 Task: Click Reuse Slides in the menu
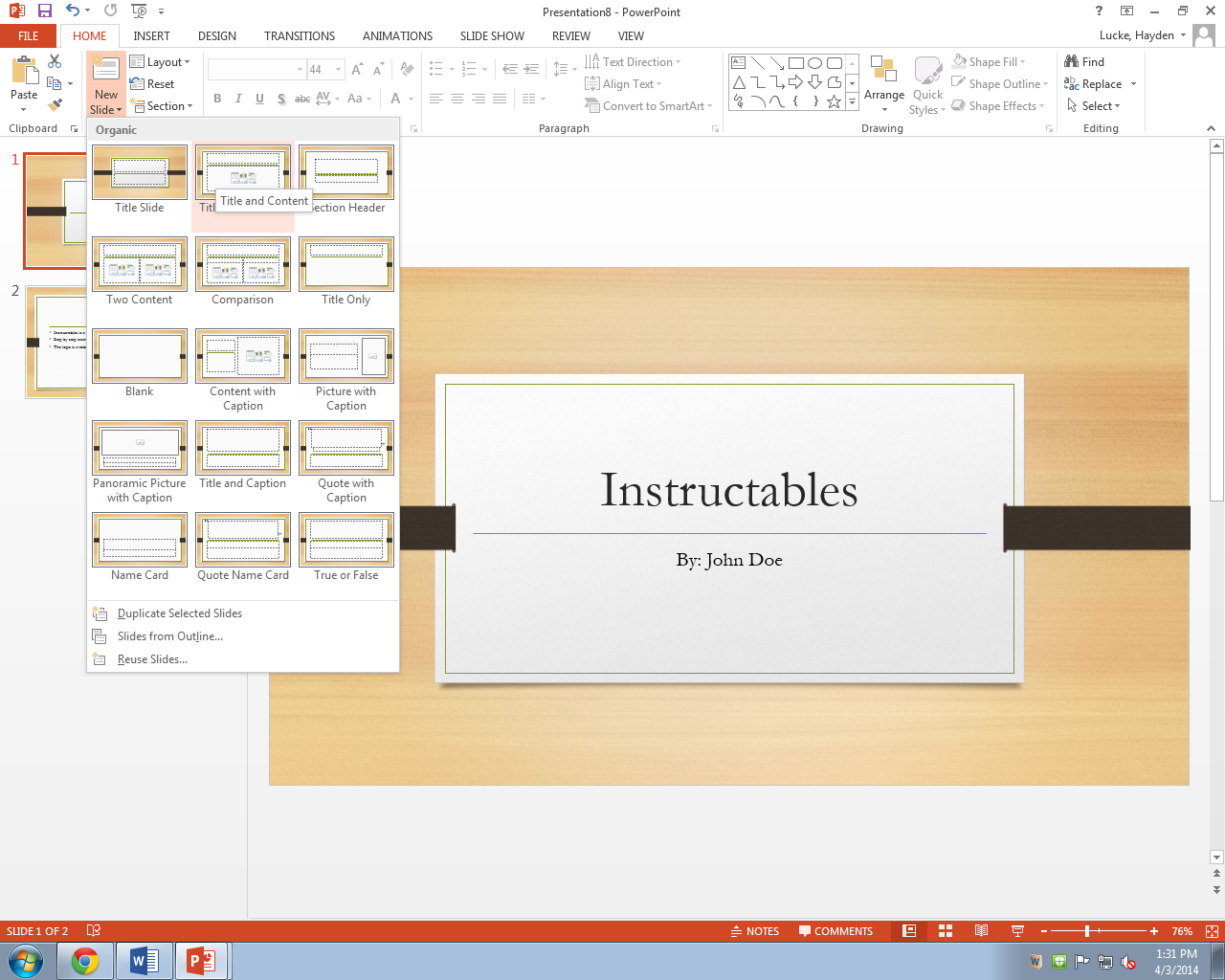tap(152, 658)
